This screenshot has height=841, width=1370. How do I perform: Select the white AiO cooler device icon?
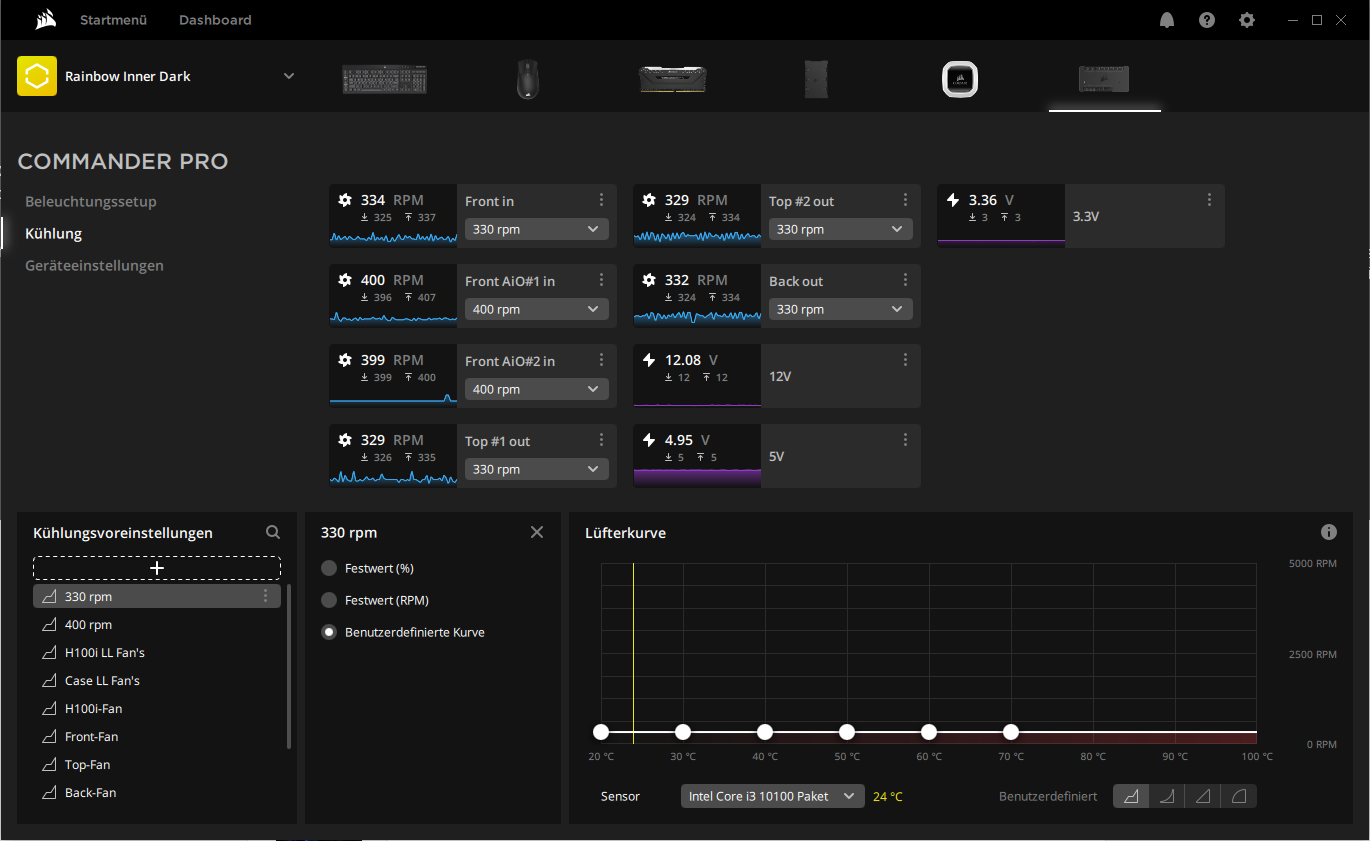(x=960, y=79)
